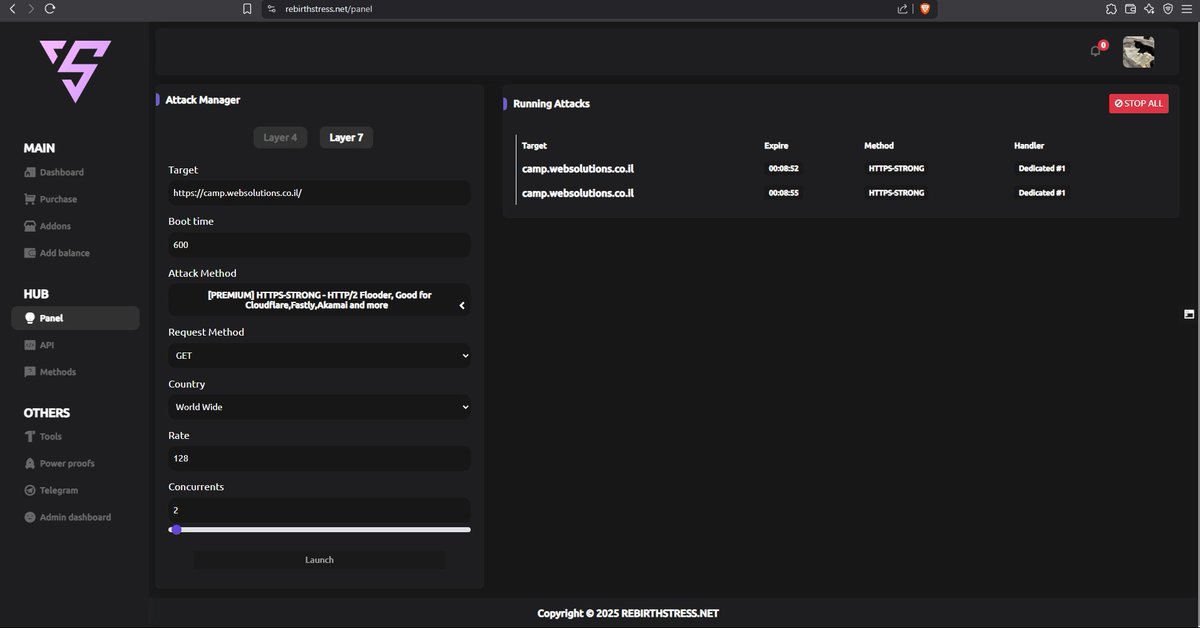Switch to the Layer 4 tab
The height and width of the screenshot is (628, 1200).
(x=280, y=137)
